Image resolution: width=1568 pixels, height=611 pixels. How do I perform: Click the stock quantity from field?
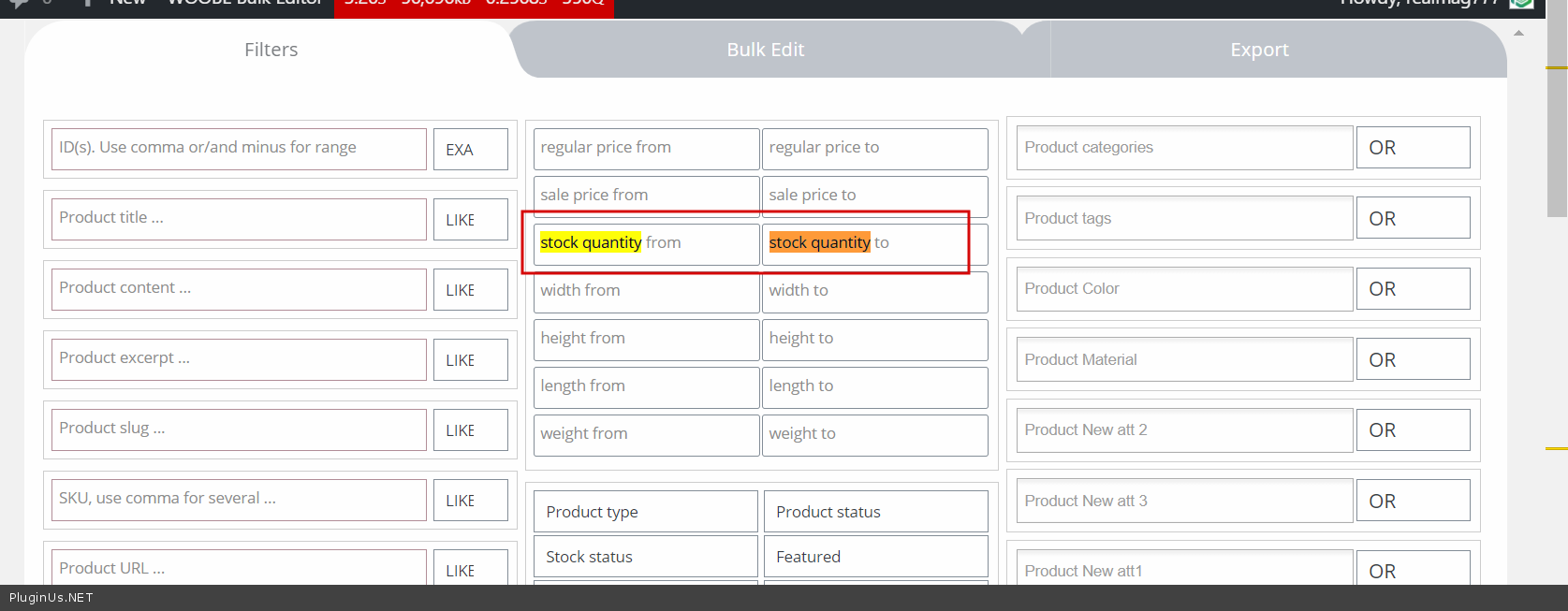(646, 243)
